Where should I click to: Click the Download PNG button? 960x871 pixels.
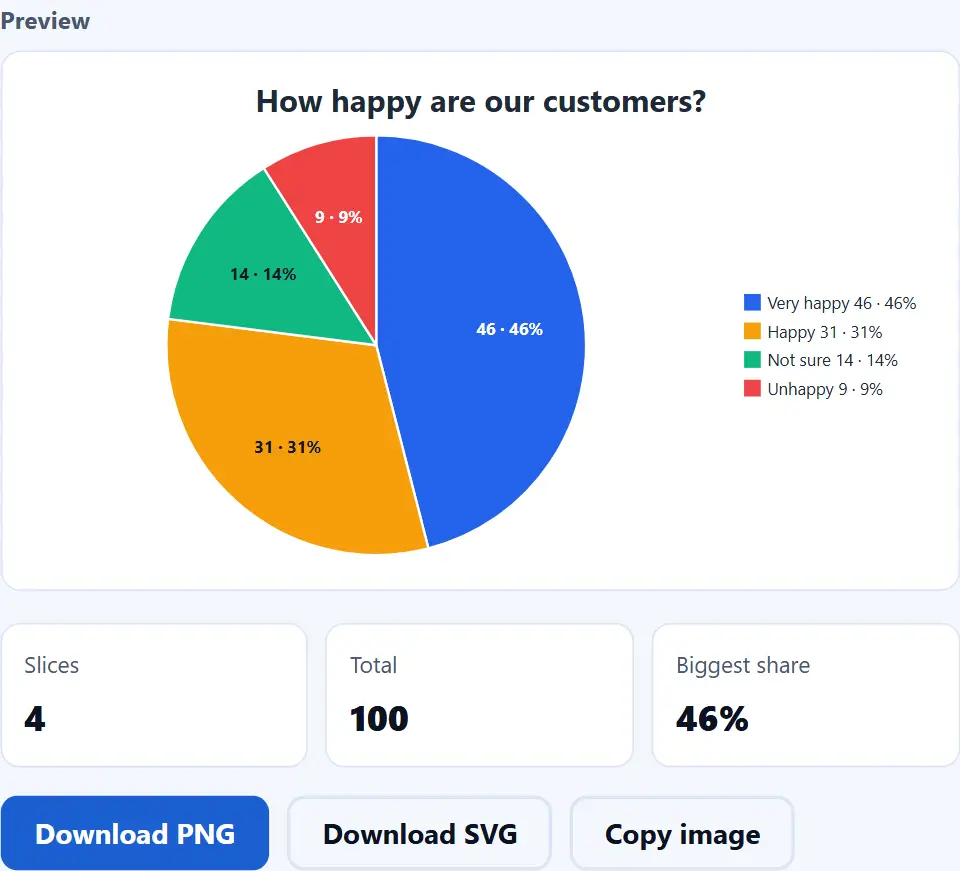(x=135, y=834)
